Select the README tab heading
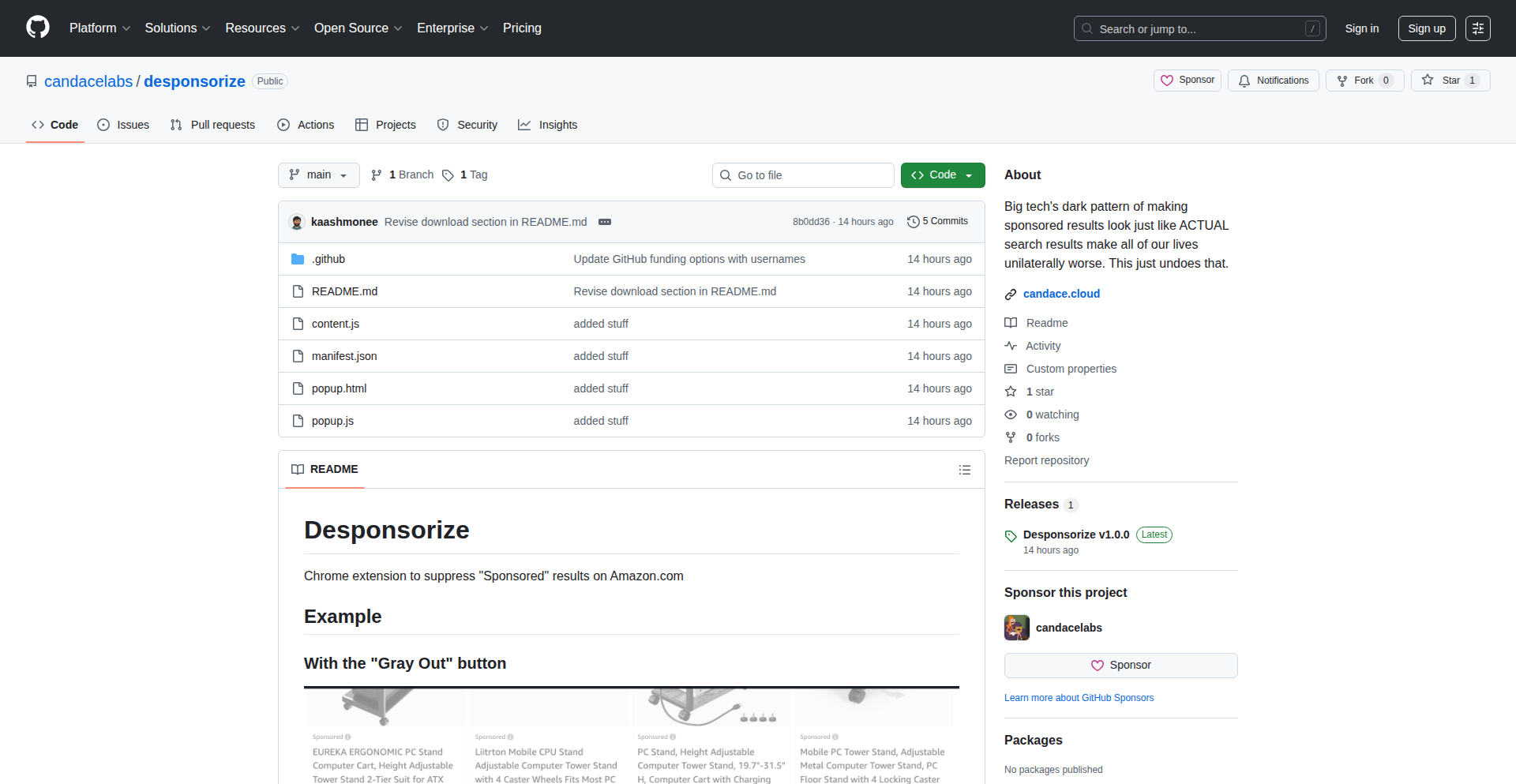 click(x=325, y=470)
